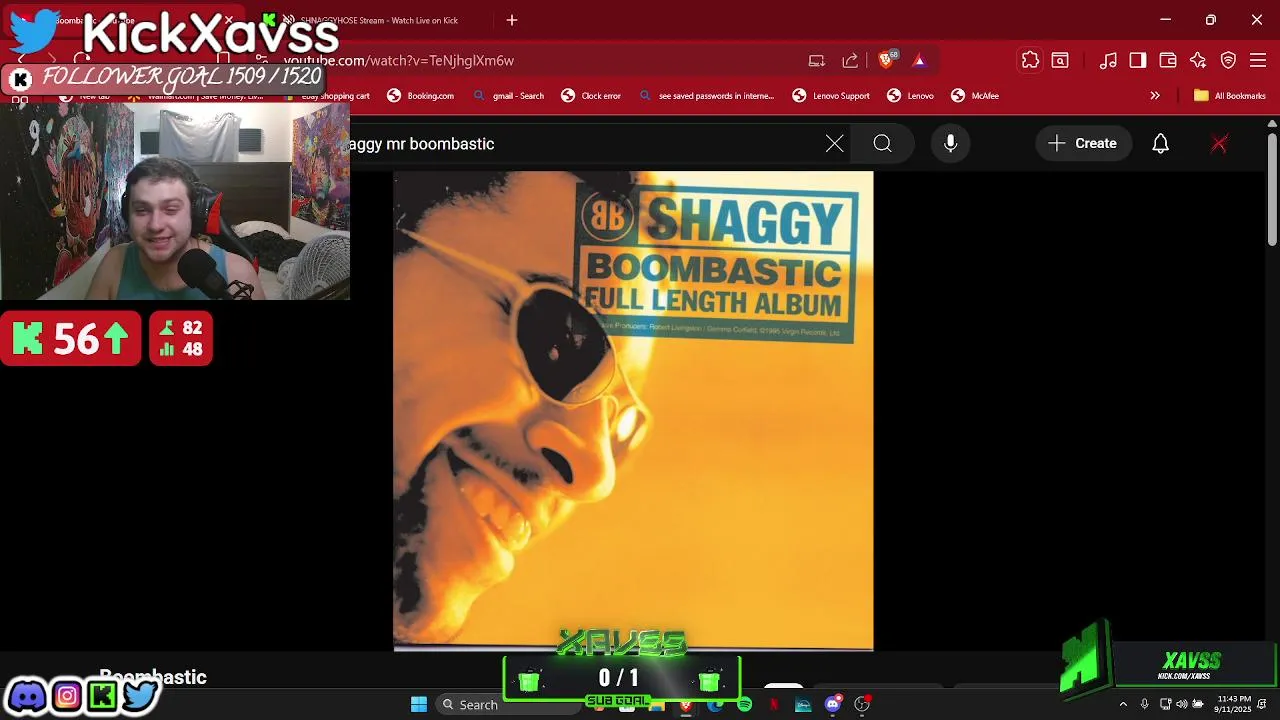Open the Windows Start menu
The image size is (1280, 720).
point(419,704)
